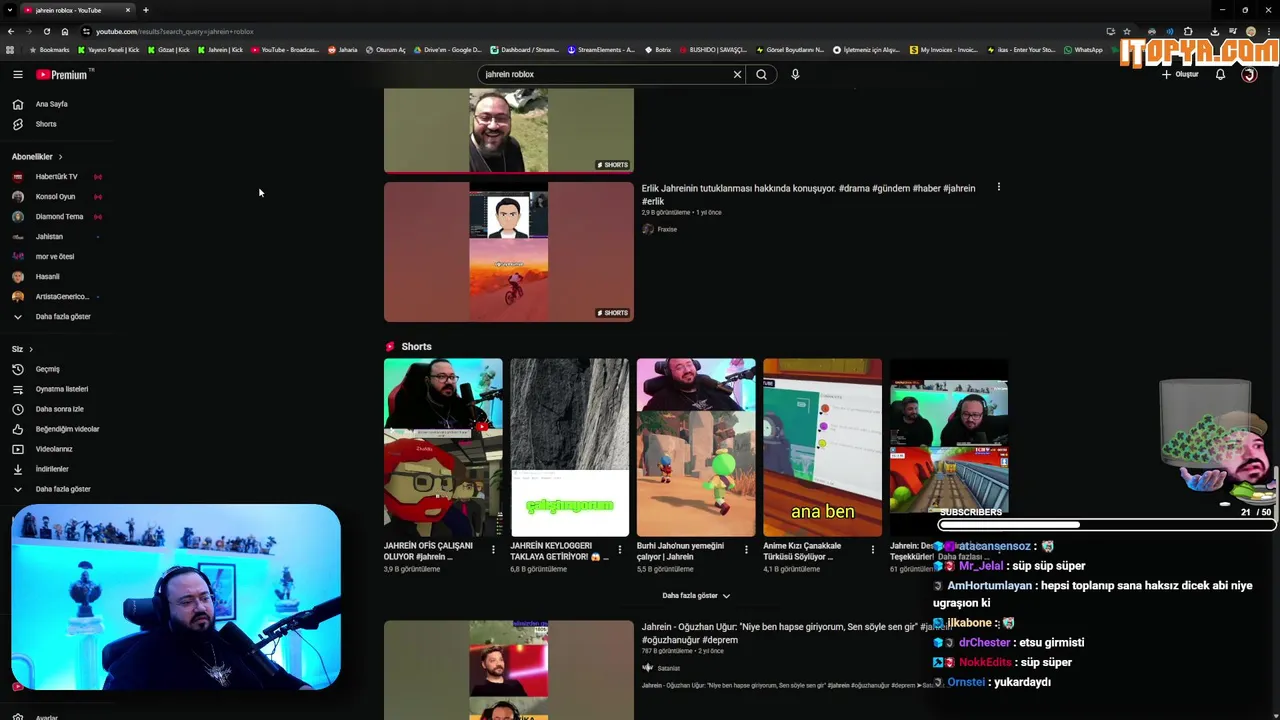The width and height of the screenshot is (1280, 720).
Task: Click the browser address bar URL
Action: coord(175,31)
